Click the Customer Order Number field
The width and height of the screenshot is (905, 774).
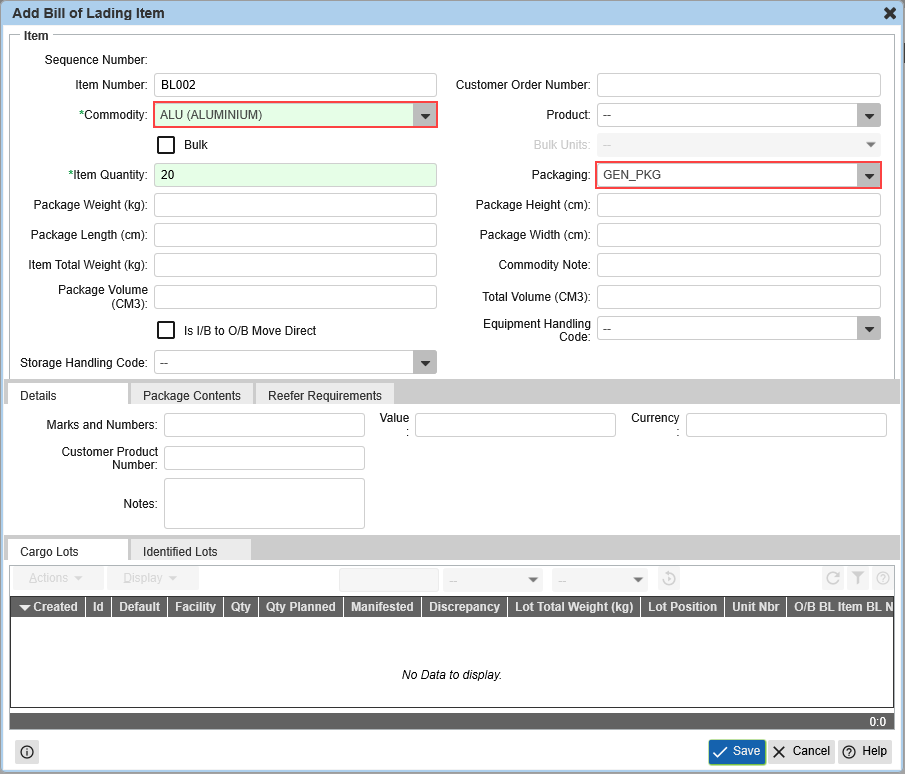(739, 85)
